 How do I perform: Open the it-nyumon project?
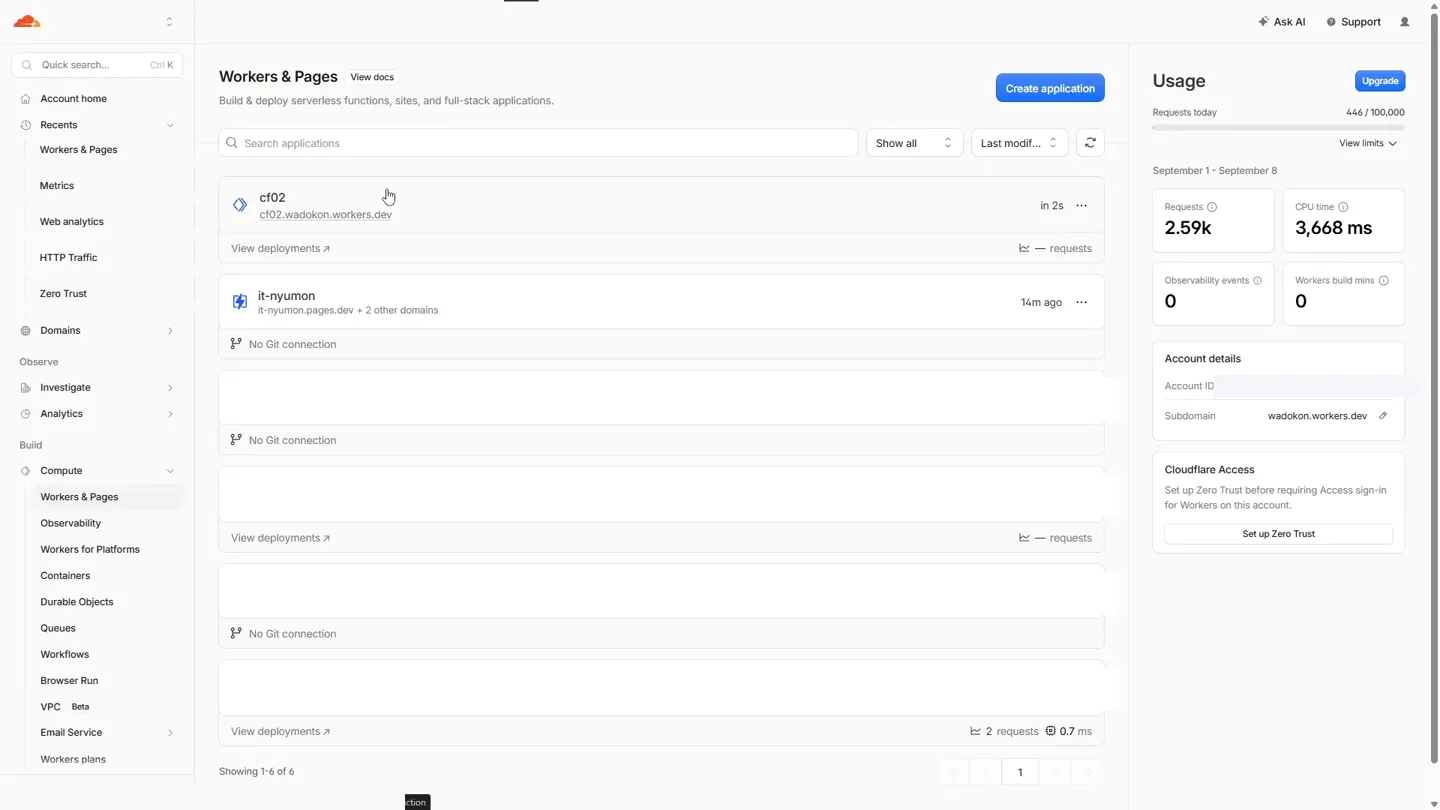coord(286,296)
